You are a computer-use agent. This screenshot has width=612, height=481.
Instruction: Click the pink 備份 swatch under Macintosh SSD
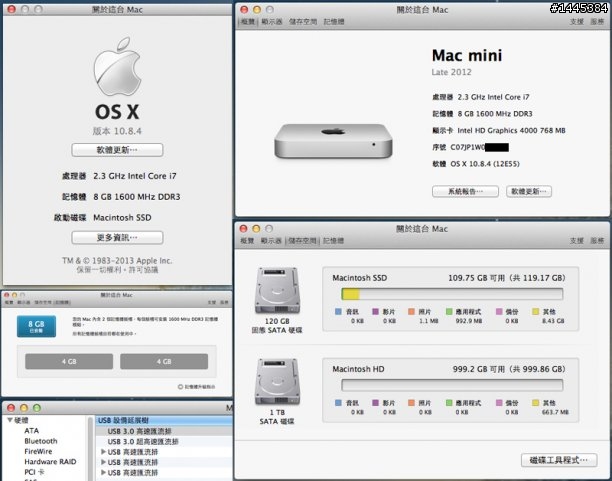[x=499, y=312]
